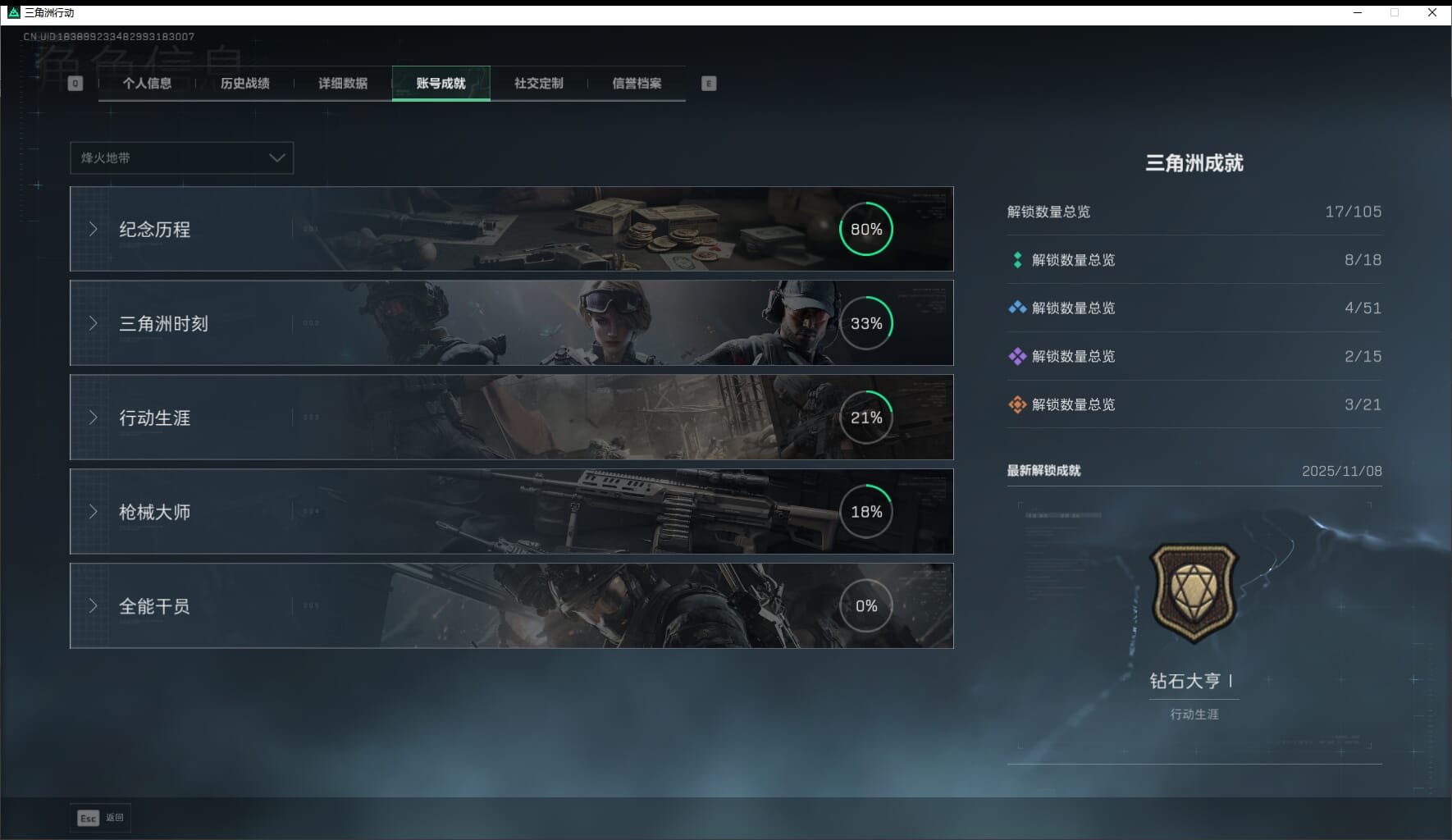Switch to the 历史战绩 tab
Image resolution: width=1452 pixels, height=840 pixels.
[244, 83]
